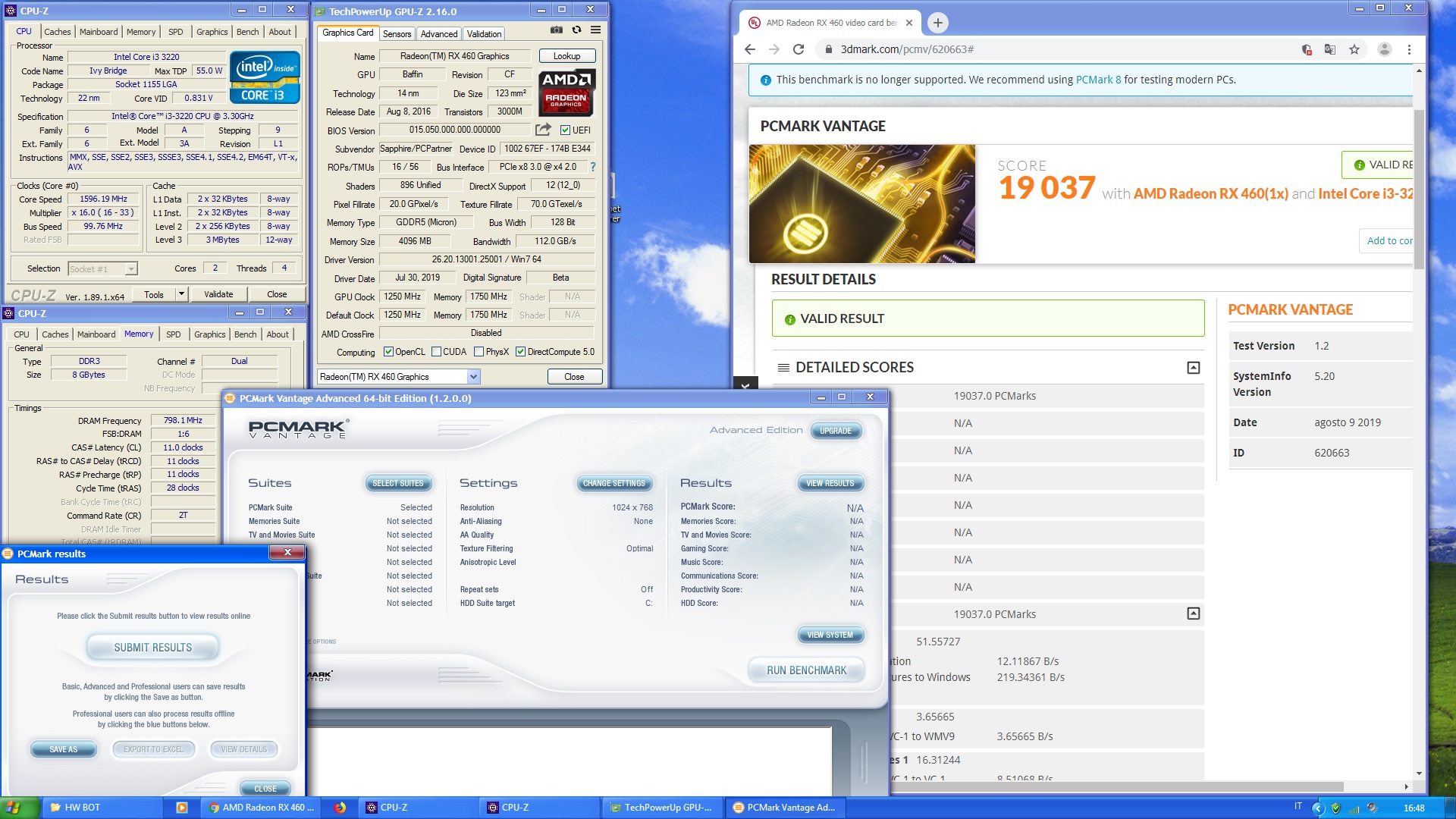Click the shield extension icon in address bar
This screenshot has height=819, width=1456.
[1307, 49]
